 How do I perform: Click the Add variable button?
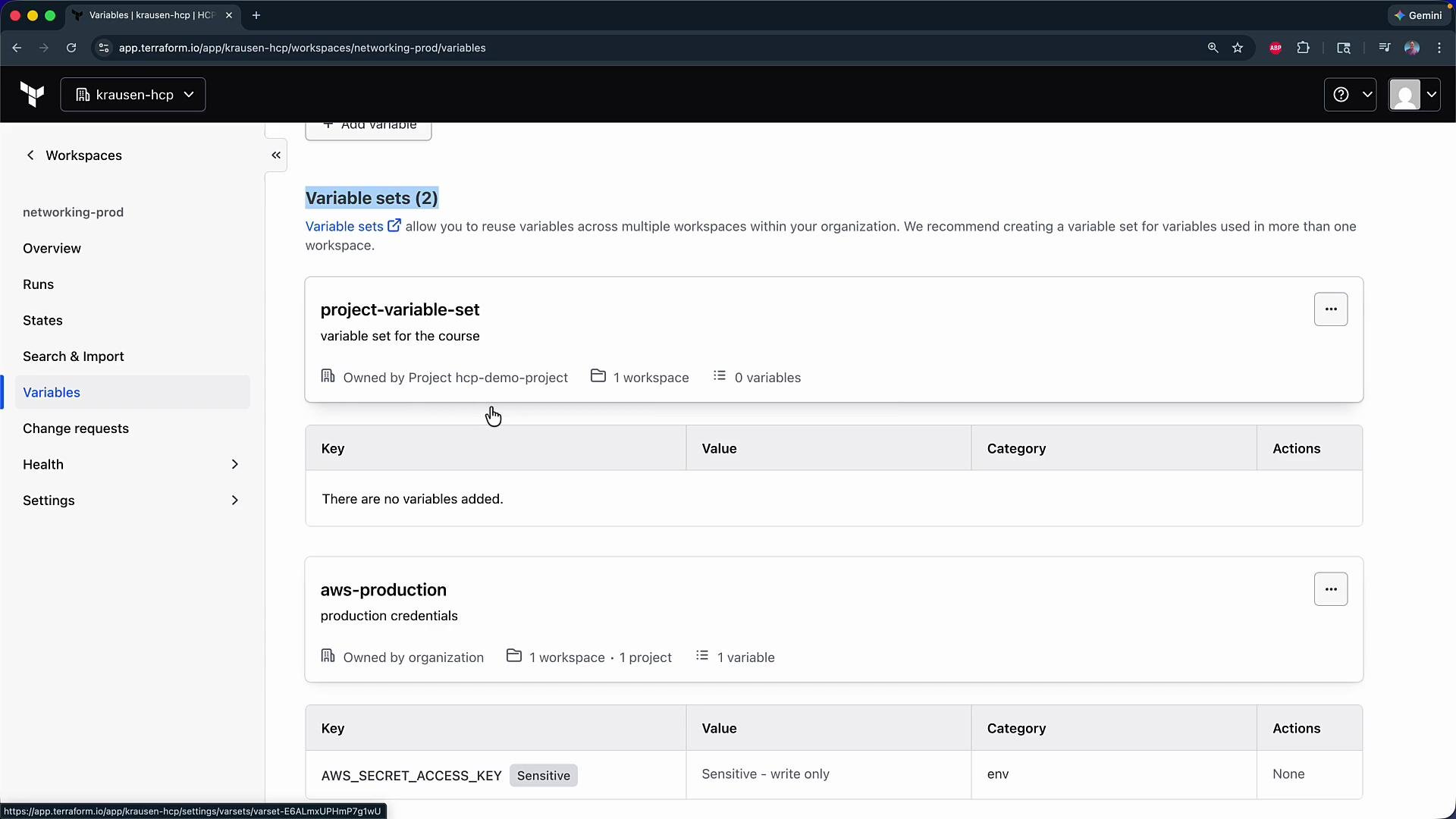(x=369, y=129)
